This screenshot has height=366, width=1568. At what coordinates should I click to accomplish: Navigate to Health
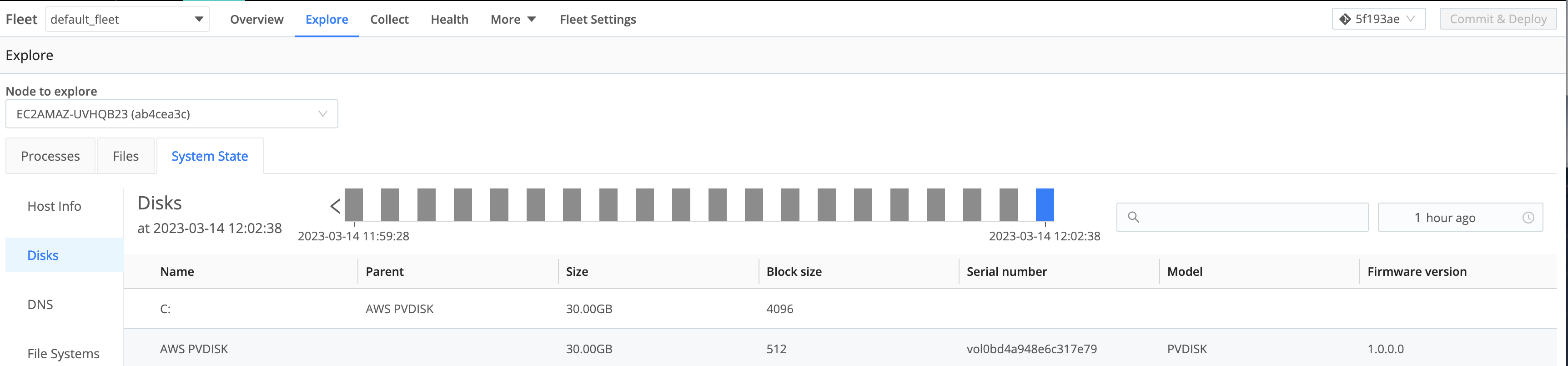[449, 20]
